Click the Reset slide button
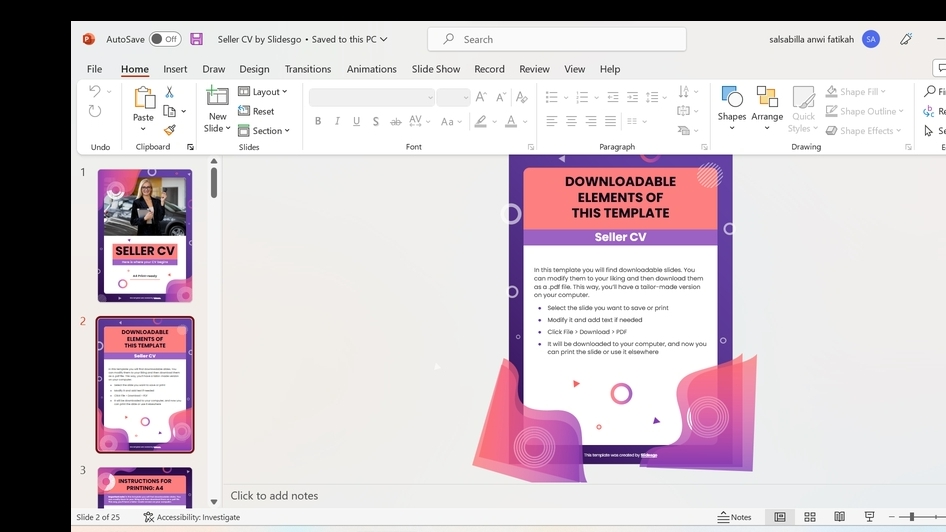The height and width of the screenshot is (532, 946). coord(256,111)
